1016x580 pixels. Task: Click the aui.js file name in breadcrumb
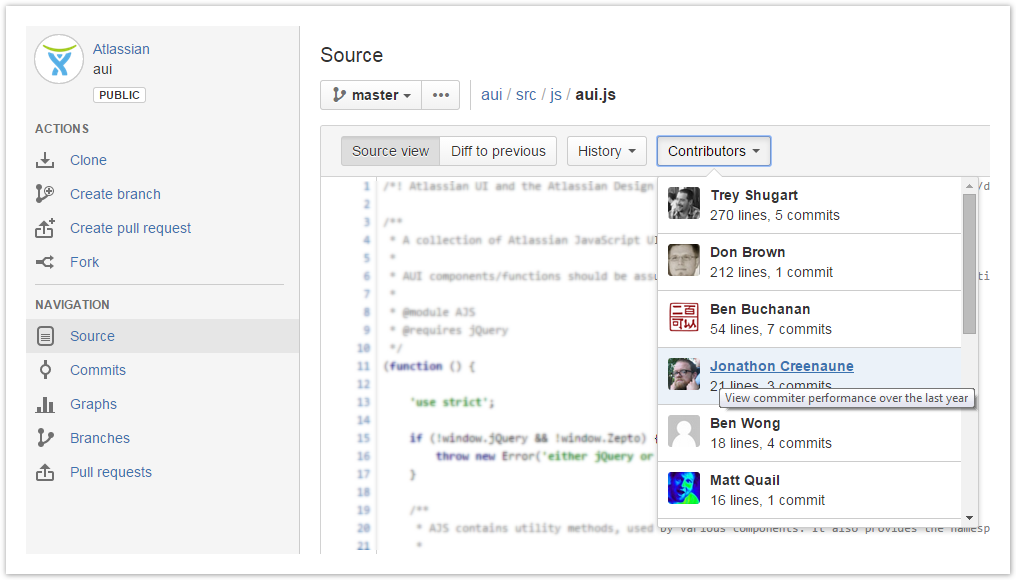[x=595, y=95]
